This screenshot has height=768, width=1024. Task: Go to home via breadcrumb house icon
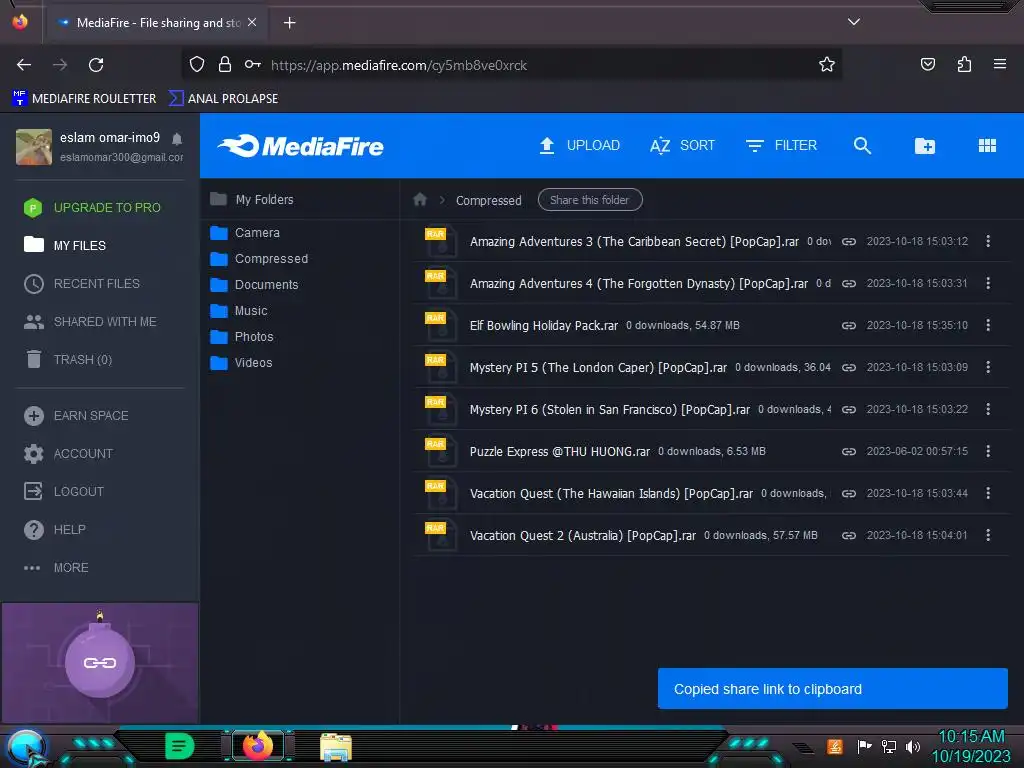[x=420, y=200]
